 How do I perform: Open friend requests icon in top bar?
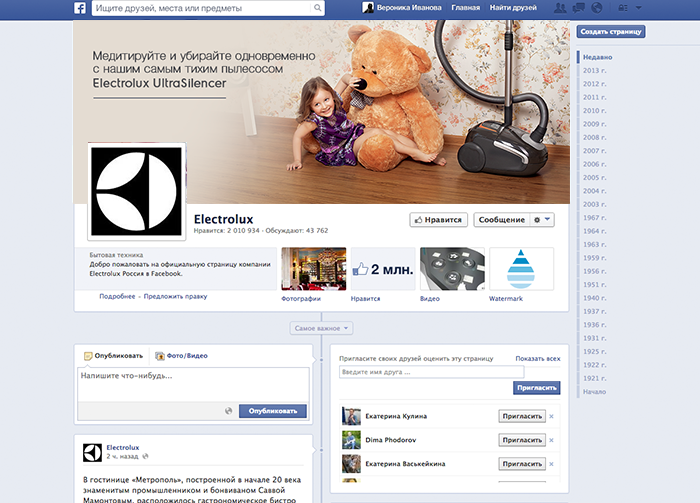click(x=560, y=8)
